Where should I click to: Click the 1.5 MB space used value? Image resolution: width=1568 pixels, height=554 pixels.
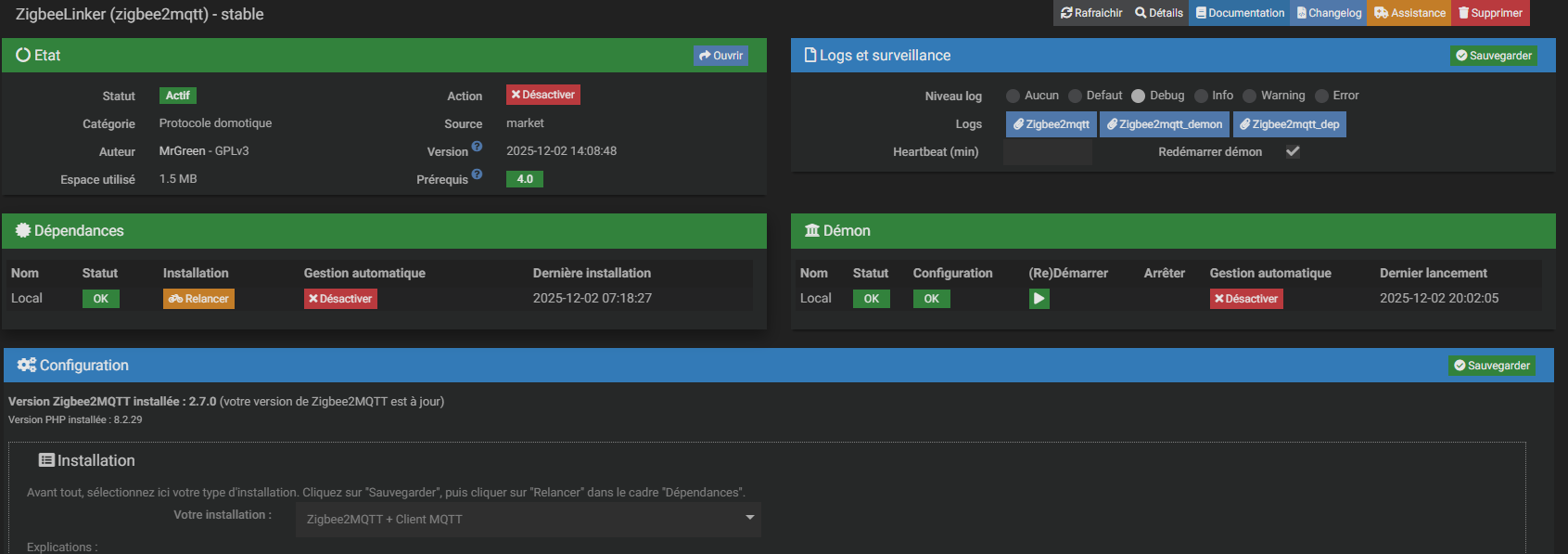click(x=178, y=179)
